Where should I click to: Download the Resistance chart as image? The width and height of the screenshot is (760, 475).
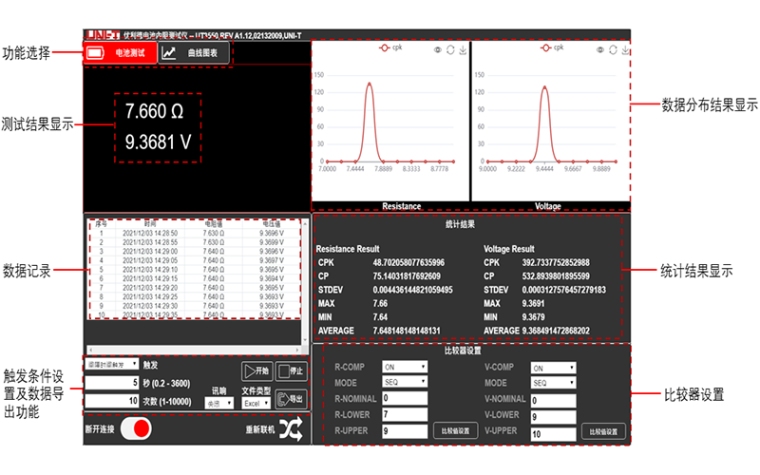(x=463, y=50)
